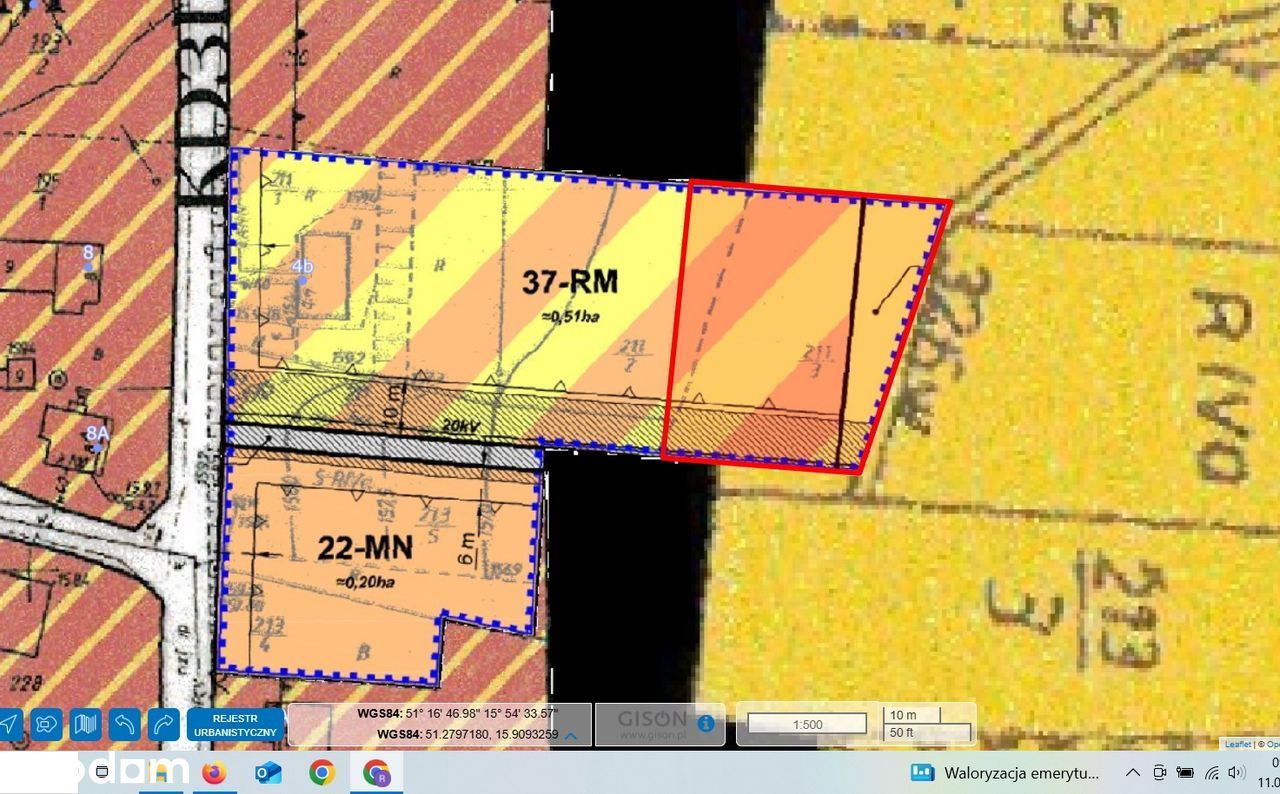Show hidden system tray icons chevron

(1133, 773)
